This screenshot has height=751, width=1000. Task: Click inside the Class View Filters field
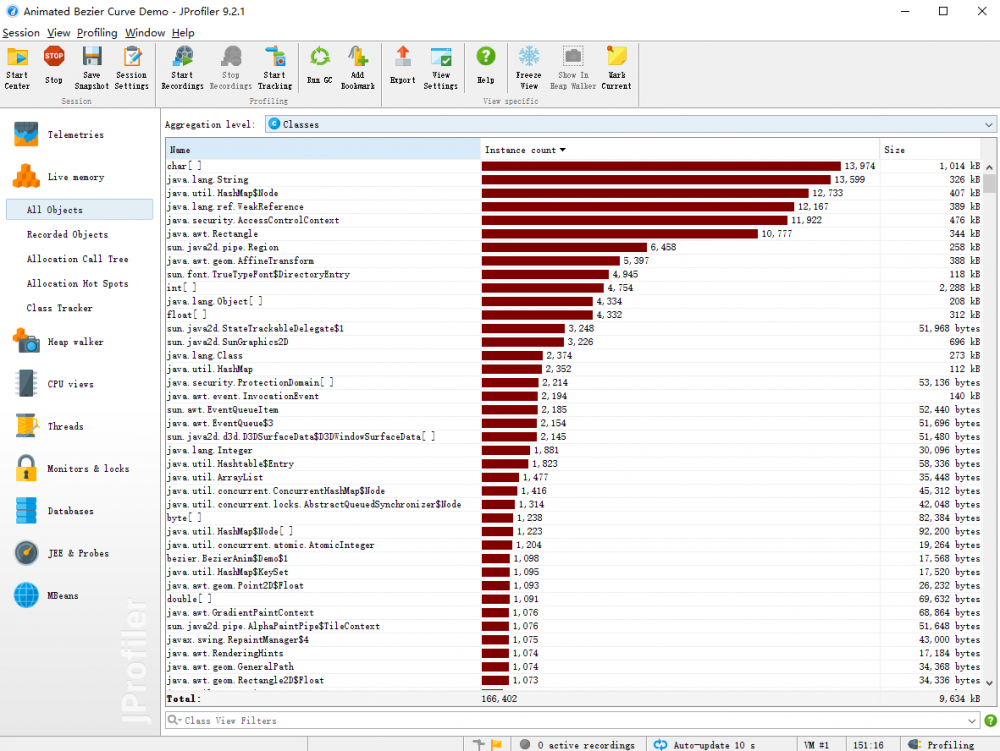click(x=560, y=721)
